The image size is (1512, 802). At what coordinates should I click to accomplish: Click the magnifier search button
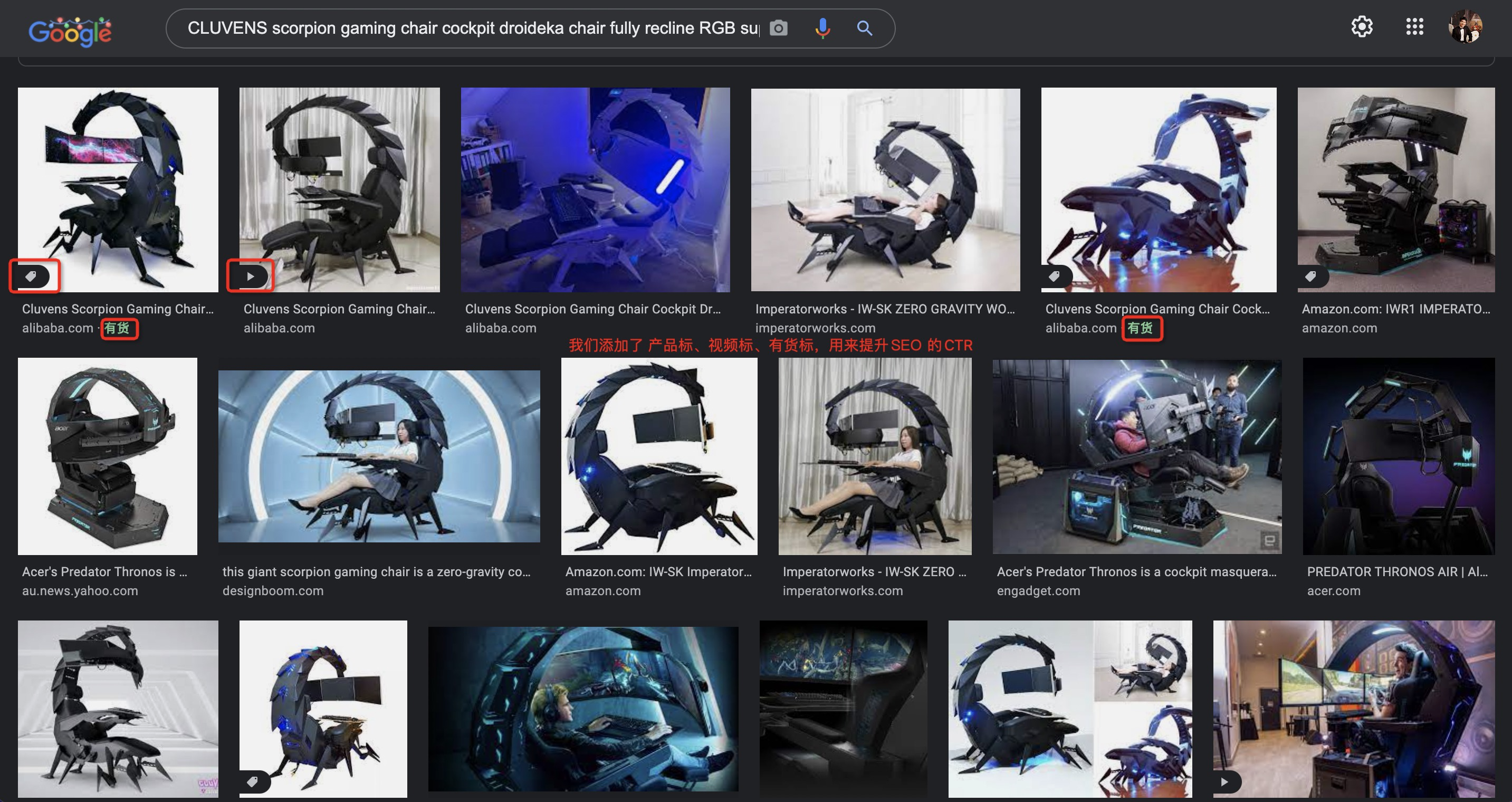(864, 27)
